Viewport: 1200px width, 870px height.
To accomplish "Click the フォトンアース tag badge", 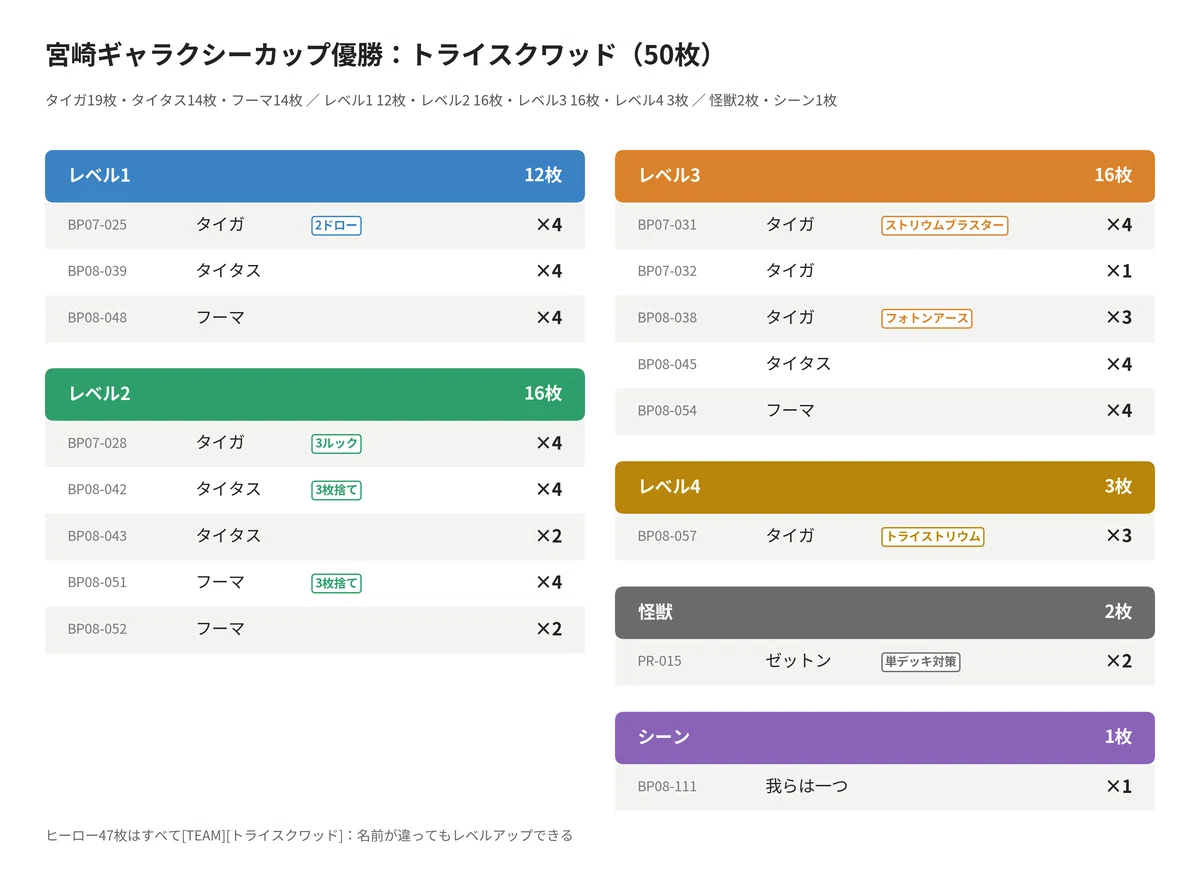I will [x=927, y=319].
